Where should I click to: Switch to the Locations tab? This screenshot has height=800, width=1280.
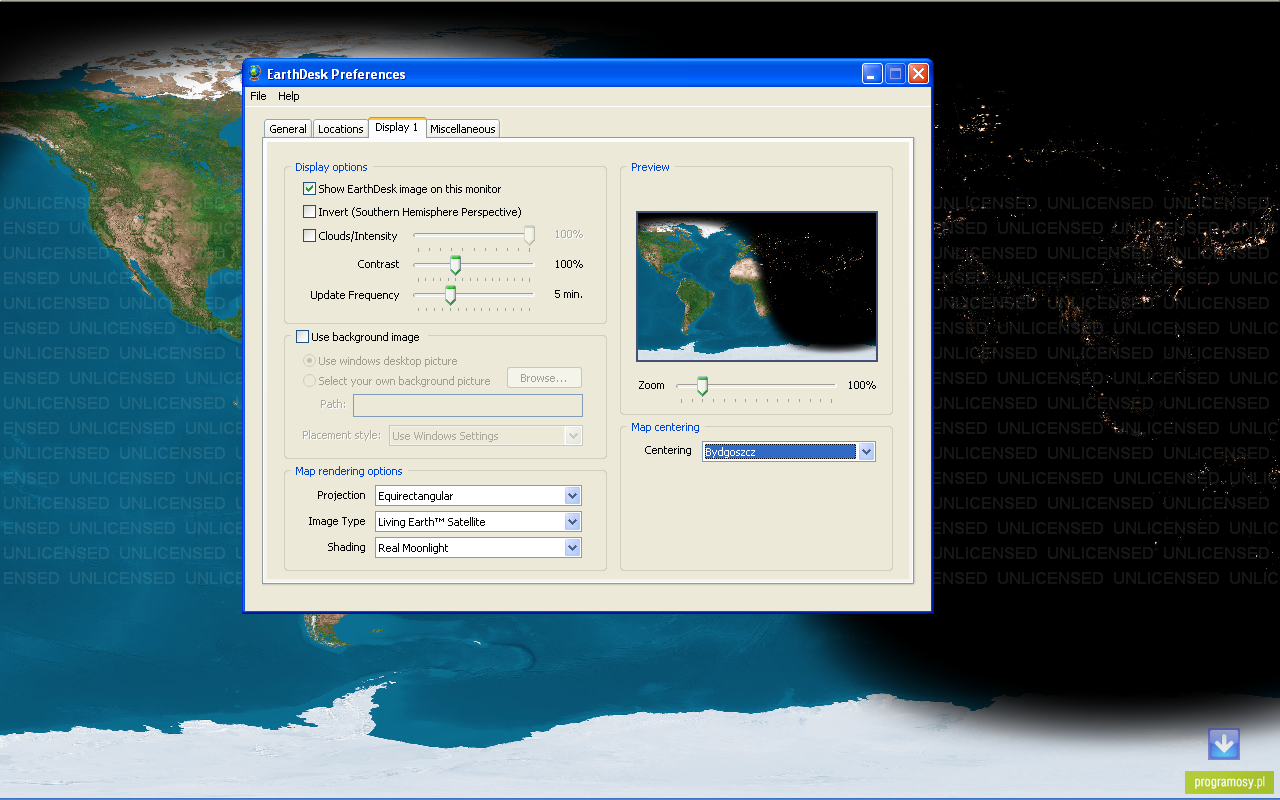[x=340, y=129]
